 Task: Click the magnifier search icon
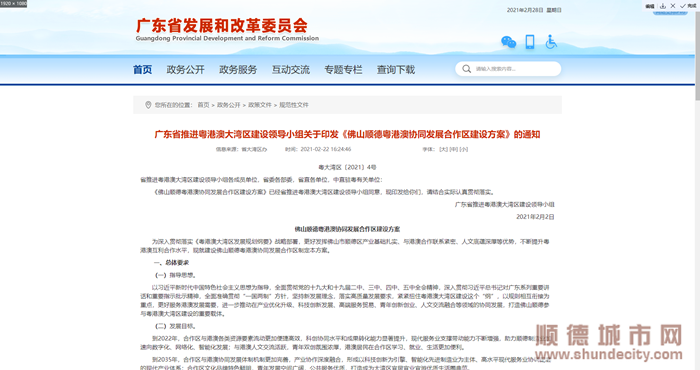(x=467, y=69)
